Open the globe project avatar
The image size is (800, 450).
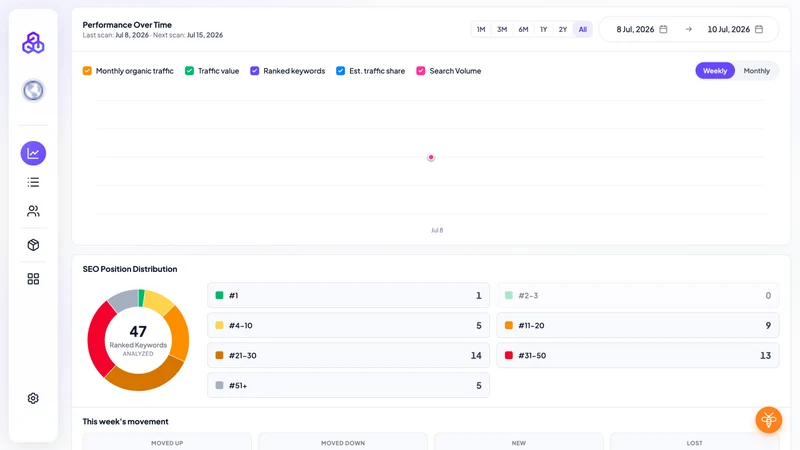(x=33, y=91)
